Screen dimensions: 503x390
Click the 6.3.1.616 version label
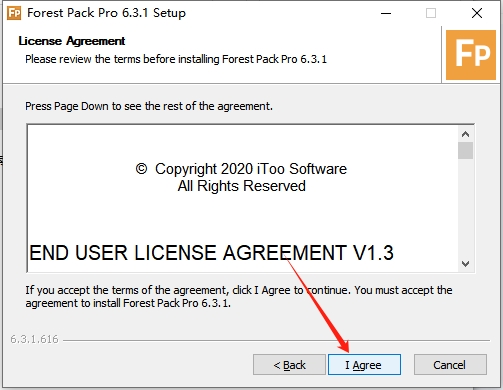pos(34,339)
